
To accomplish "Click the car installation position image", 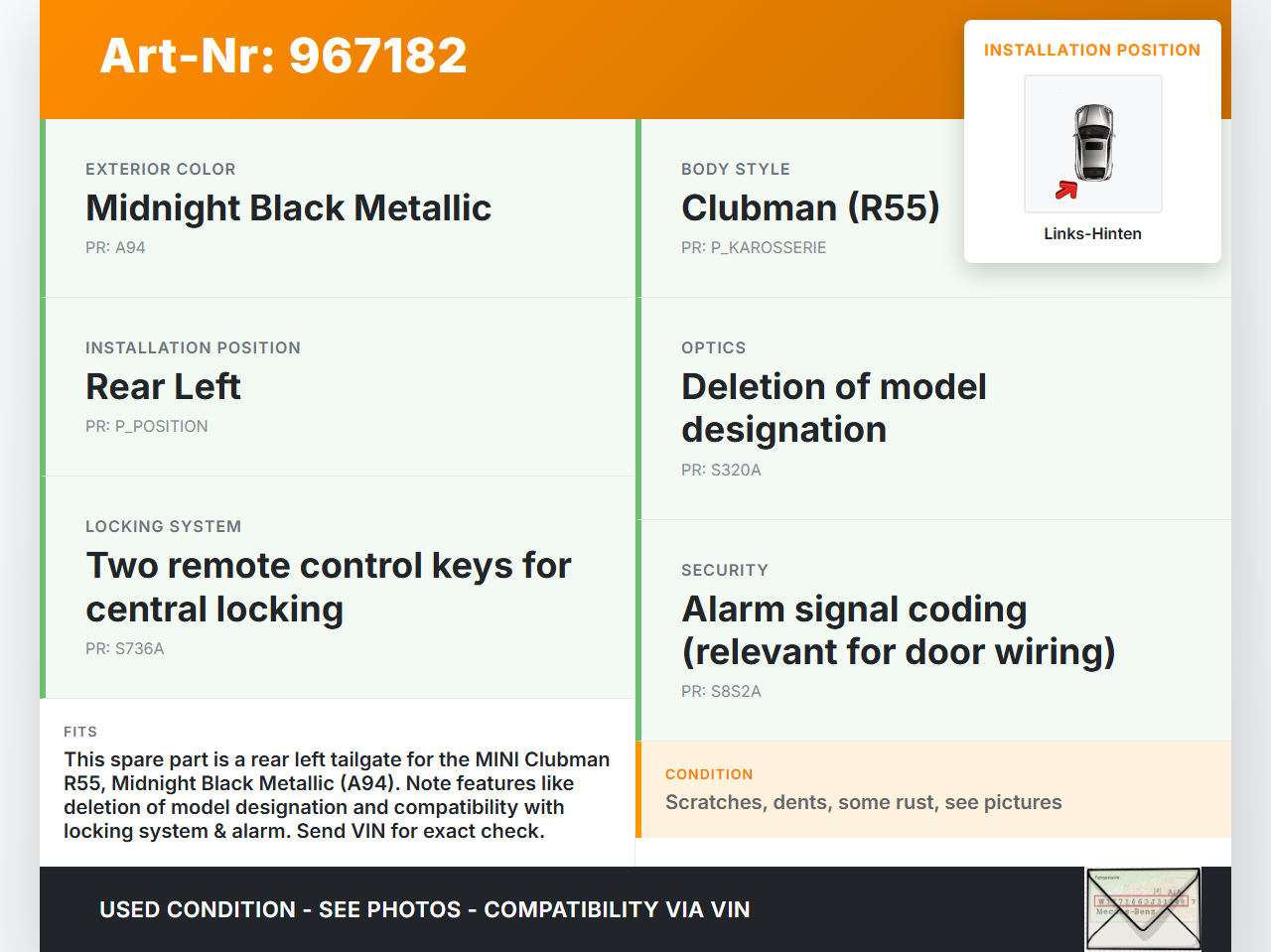I will 1092,144.
